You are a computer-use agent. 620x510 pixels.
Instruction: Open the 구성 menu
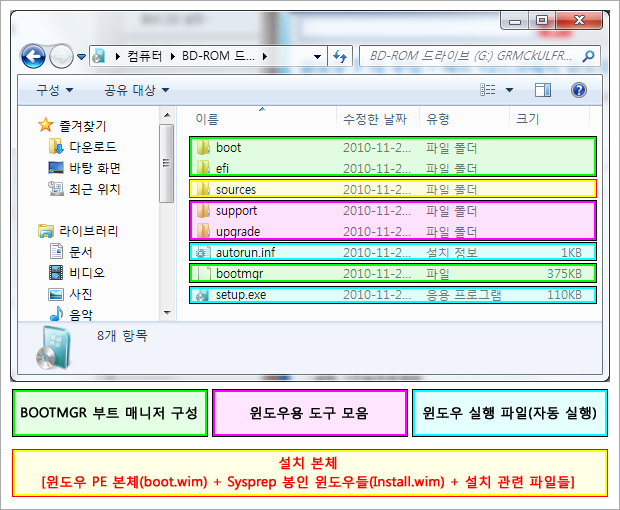point(55,90)
